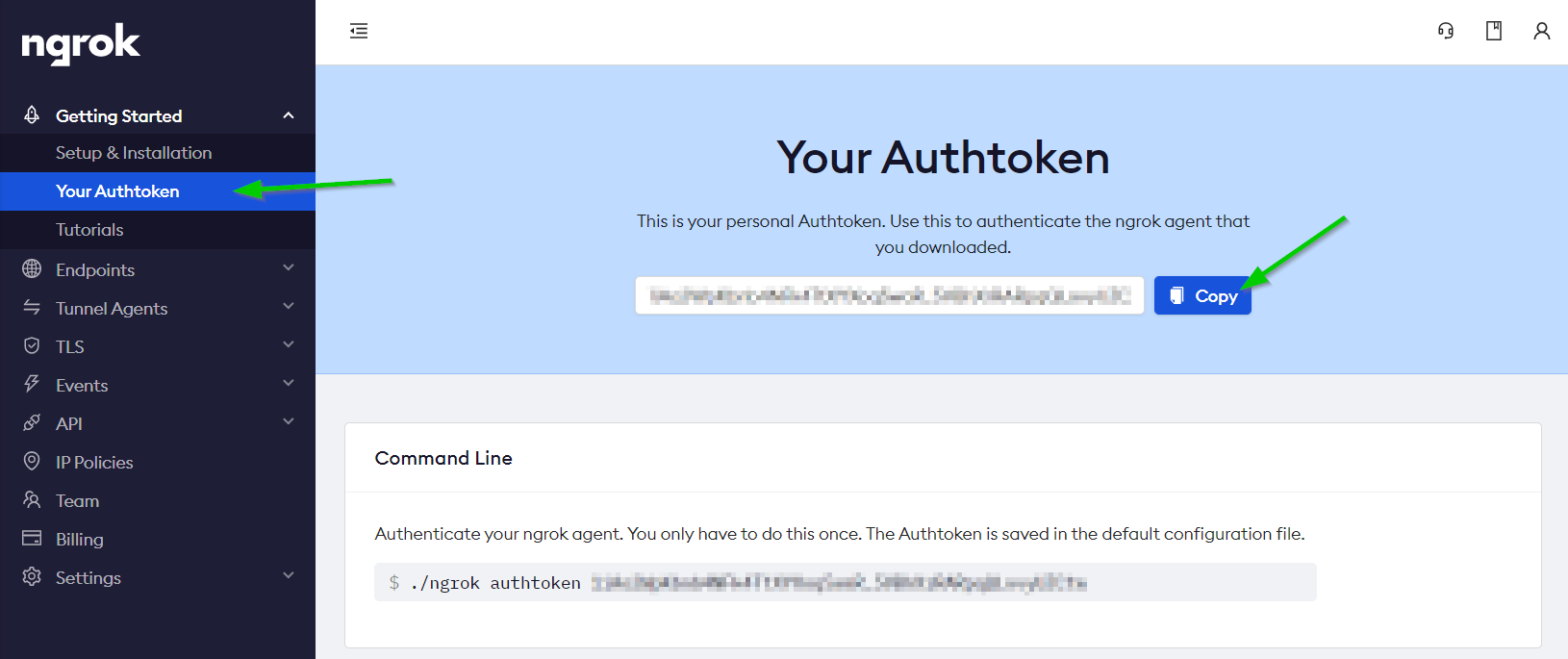This screenshot has width=1568, height=659.
Task: Click the TLS shield icon
Action: [x=32, y=345]
